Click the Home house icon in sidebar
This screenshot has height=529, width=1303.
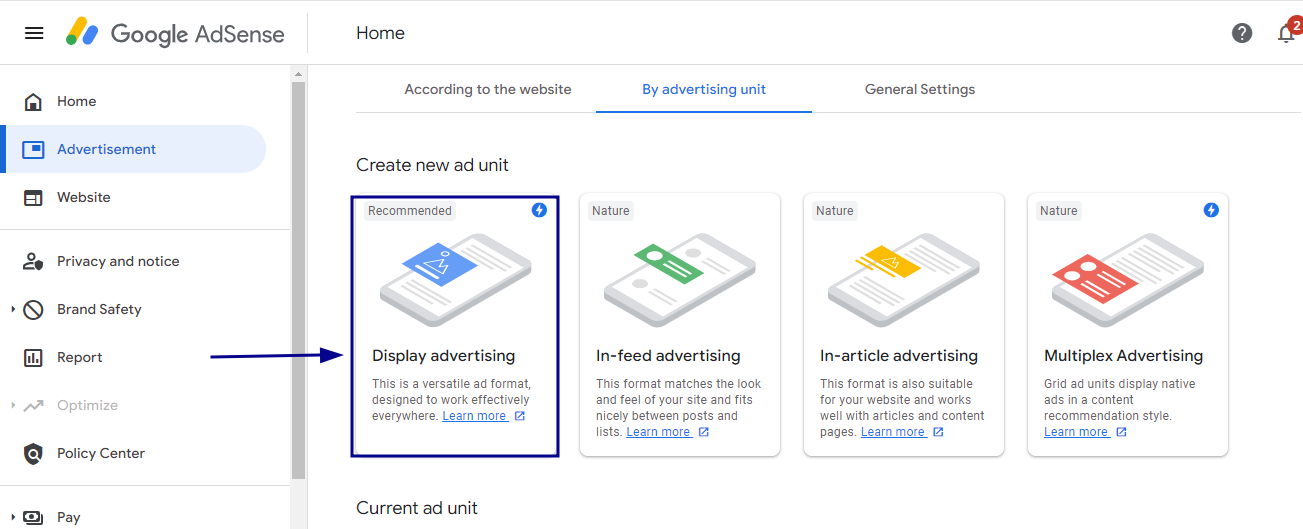click(x=33, y=101)
